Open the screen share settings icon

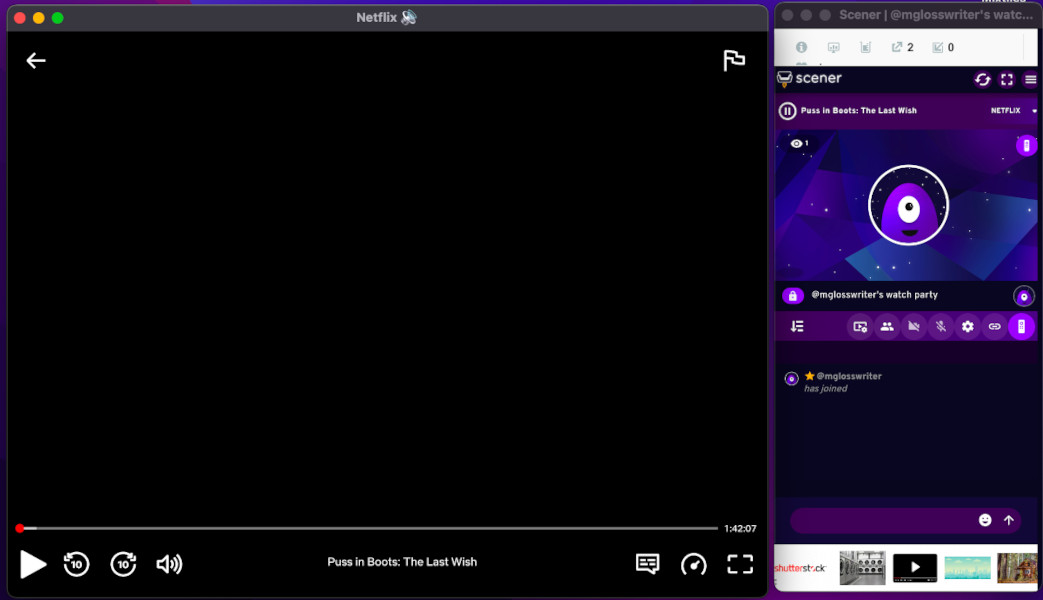[x=860, y=326]
